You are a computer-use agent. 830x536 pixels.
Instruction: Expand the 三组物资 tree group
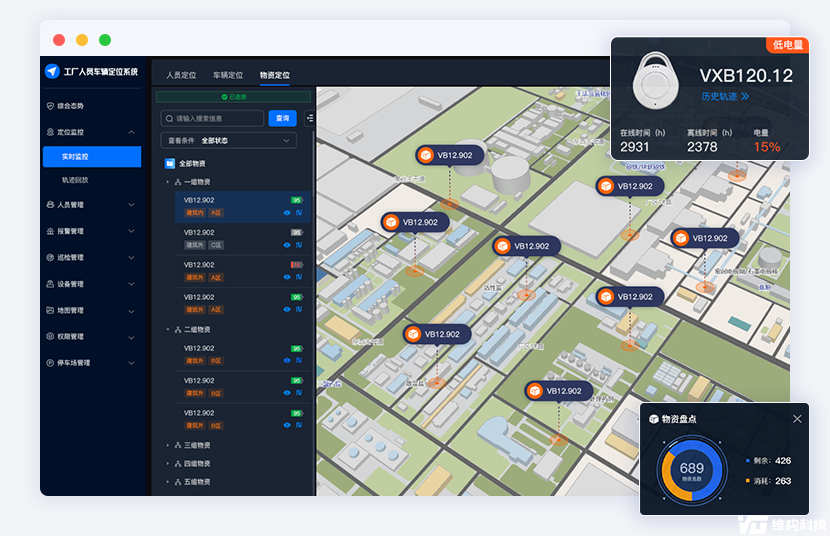pyautogui.click(x=167, y=445)
